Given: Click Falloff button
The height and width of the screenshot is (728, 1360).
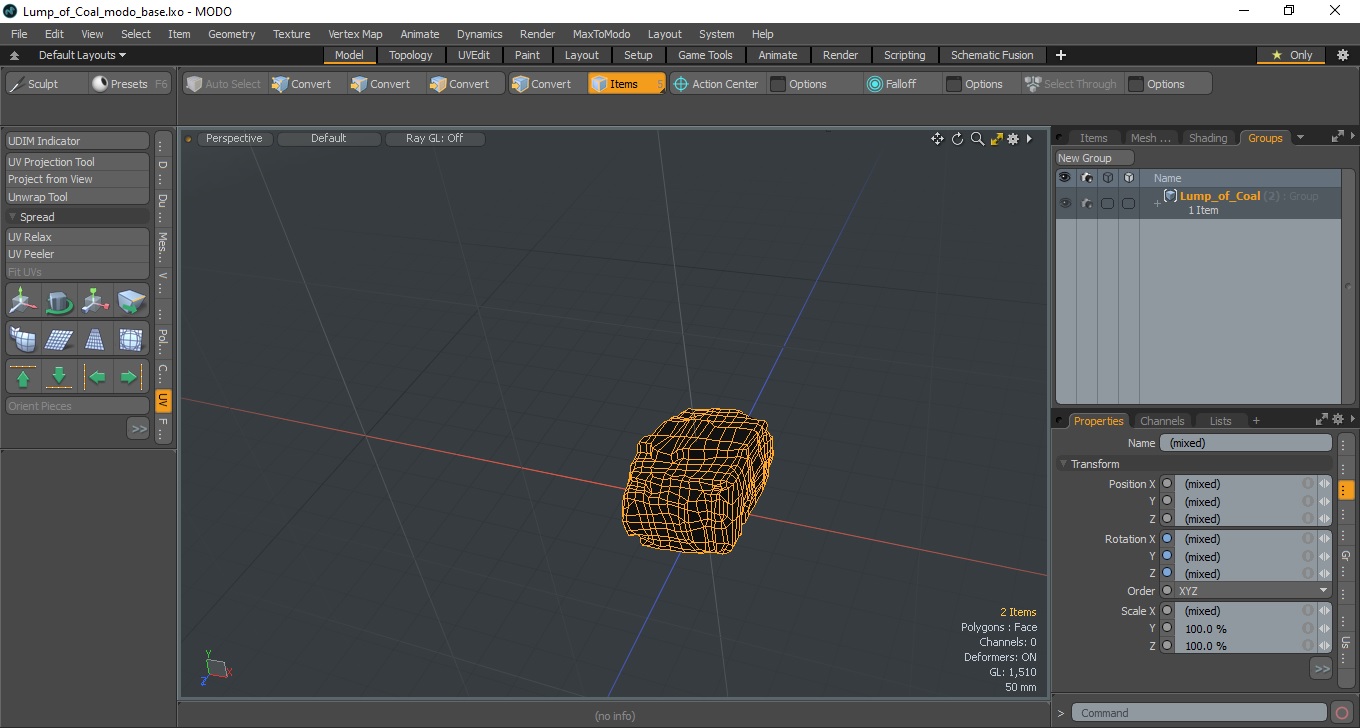Looking at the screenshot, I should point(901,84).
